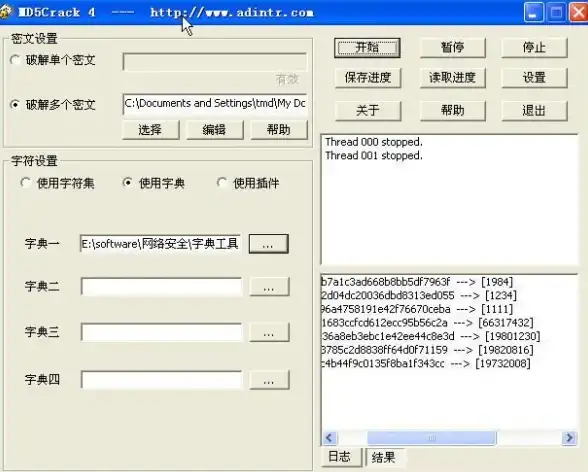The width and height of the screenshot is (588, 472).
Task: Click the single hash input field
Action: [214, 62]
